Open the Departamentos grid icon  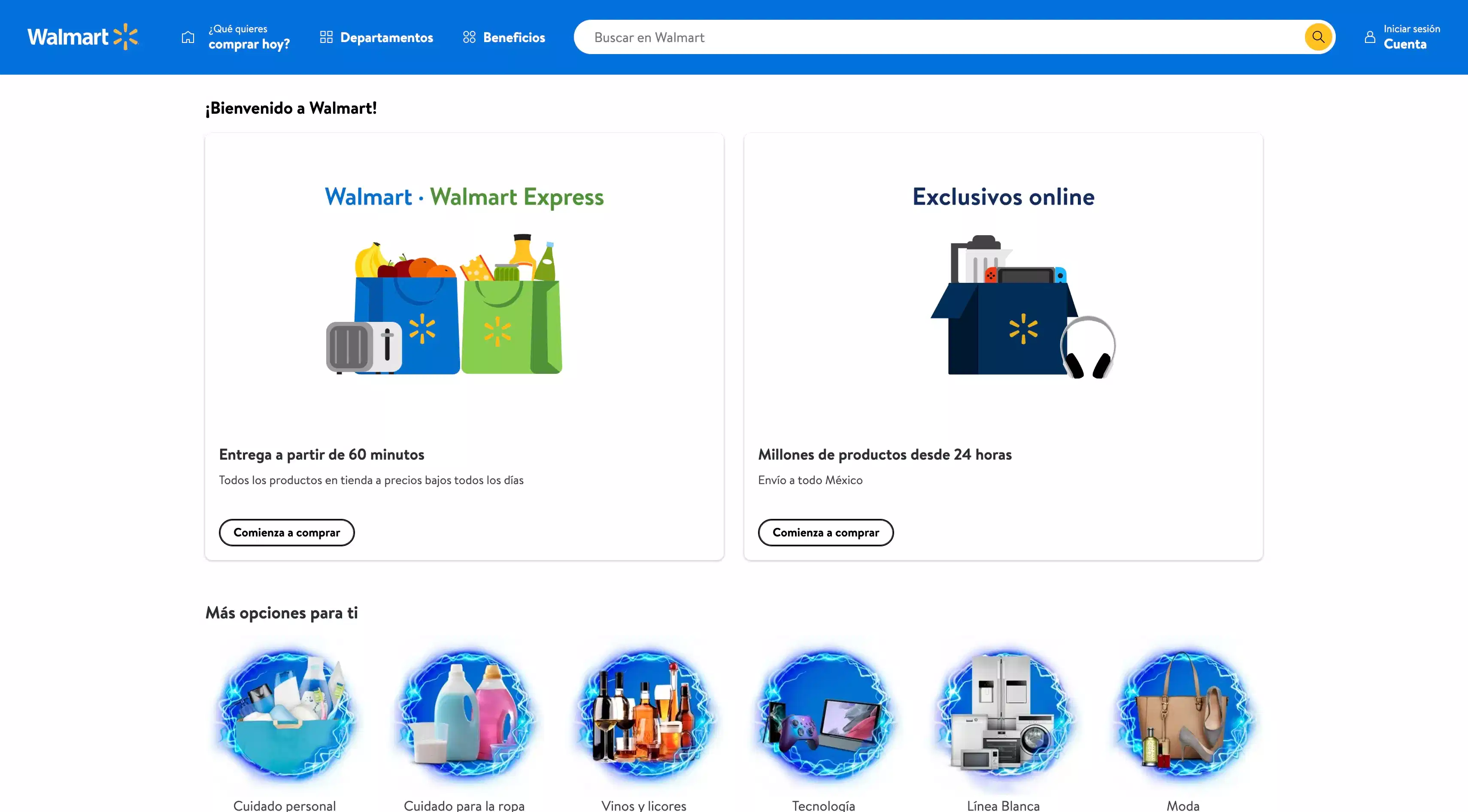click(x=326, y=37)
